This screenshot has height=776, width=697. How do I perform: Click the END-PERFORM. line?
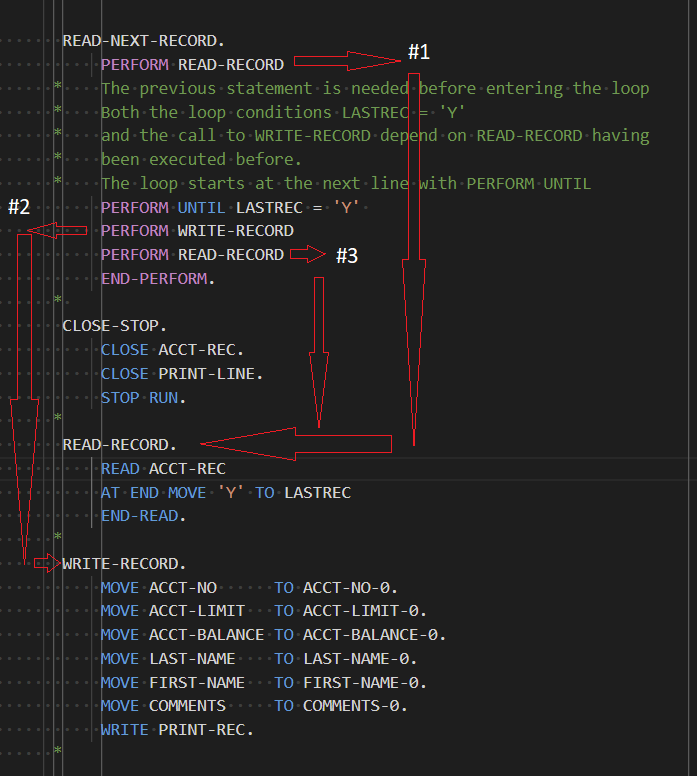[158, 279]
